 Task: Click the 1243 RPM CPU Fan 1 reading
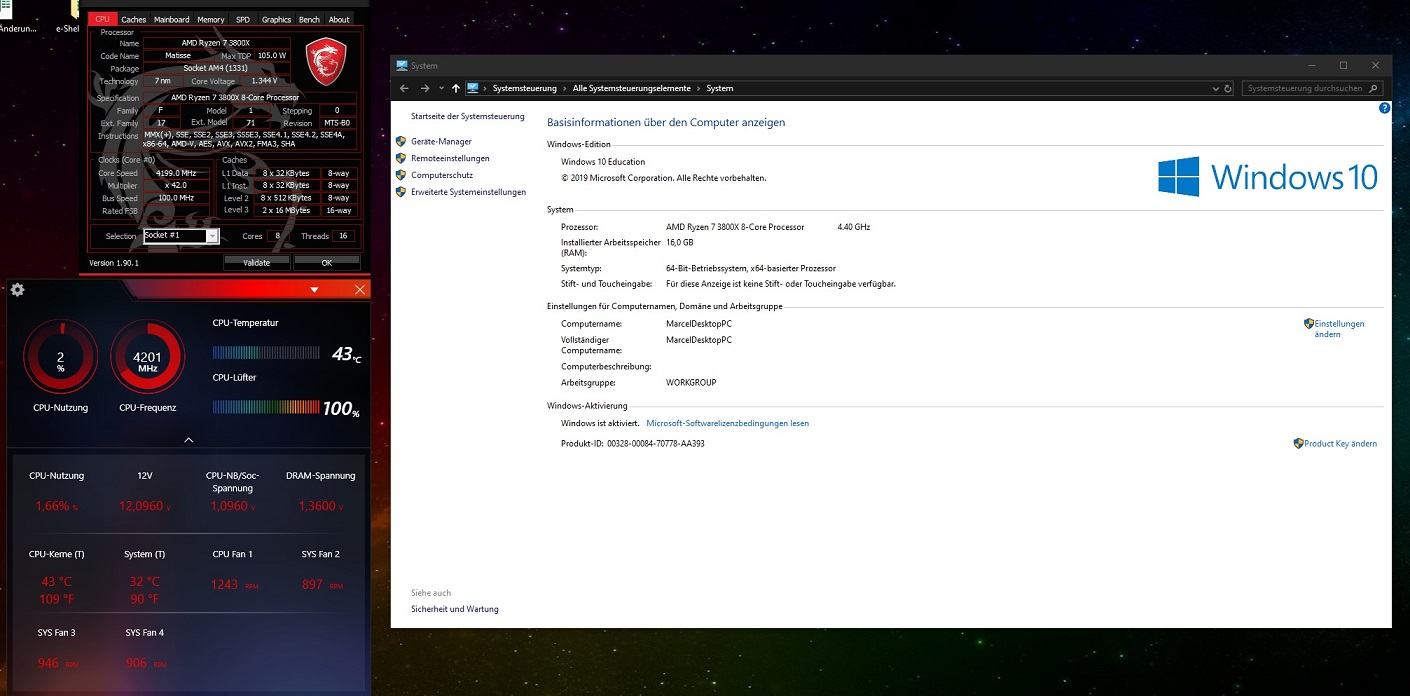[234, 584]
